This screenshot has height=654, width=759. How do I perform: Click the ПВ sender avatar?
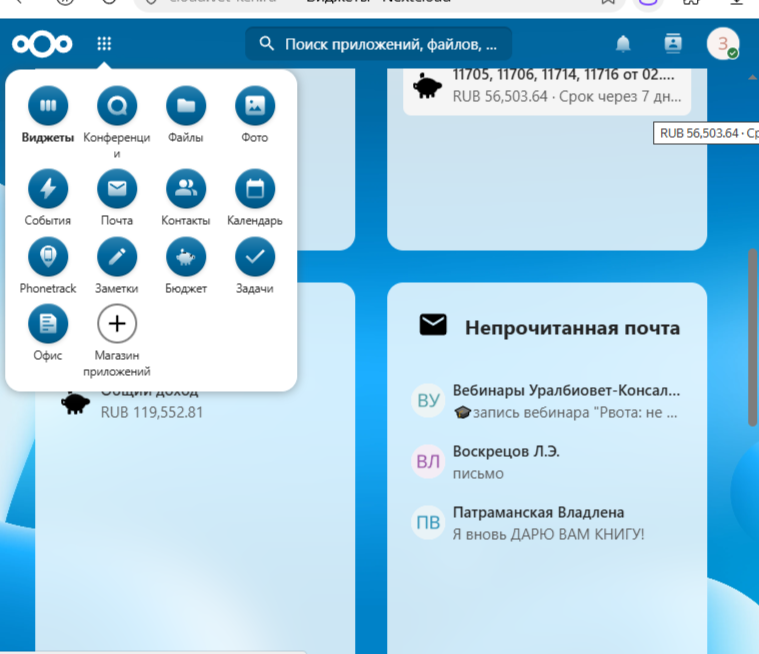click(x=428, y=523)
